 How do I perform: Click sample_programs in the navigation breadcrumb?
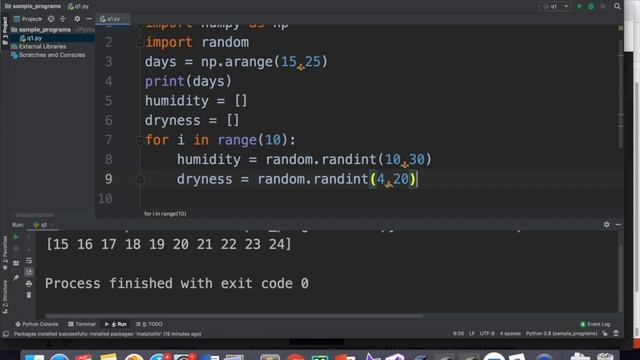tap(33, 7)
